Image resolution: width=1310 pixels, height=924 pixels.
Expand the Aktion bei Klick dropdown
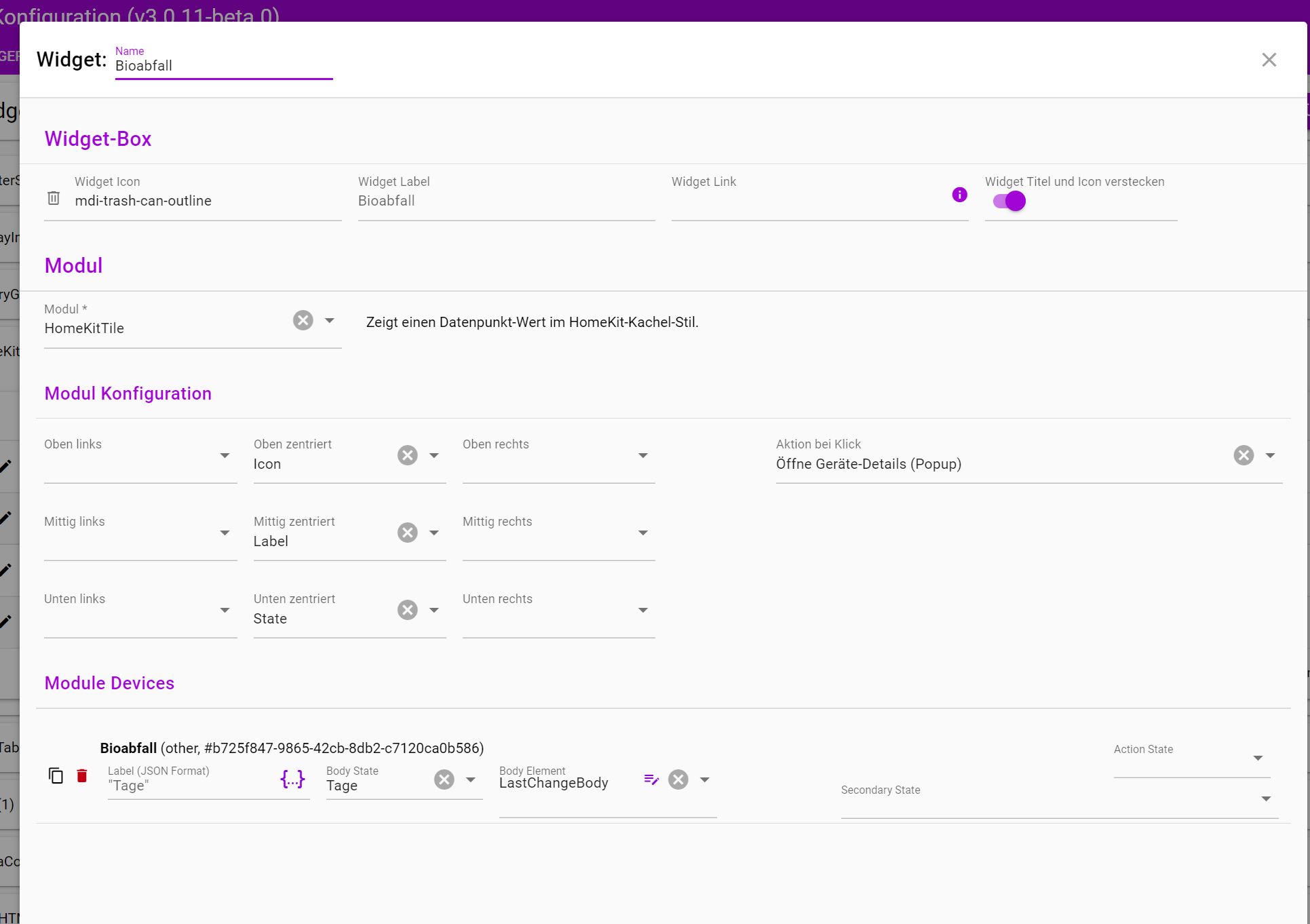[x=1270, y=455]
